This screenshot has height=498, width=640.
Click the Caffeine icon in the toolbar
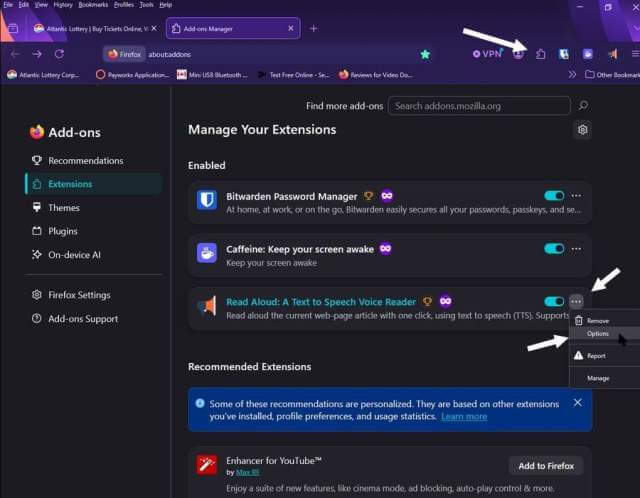click(587, 54)
